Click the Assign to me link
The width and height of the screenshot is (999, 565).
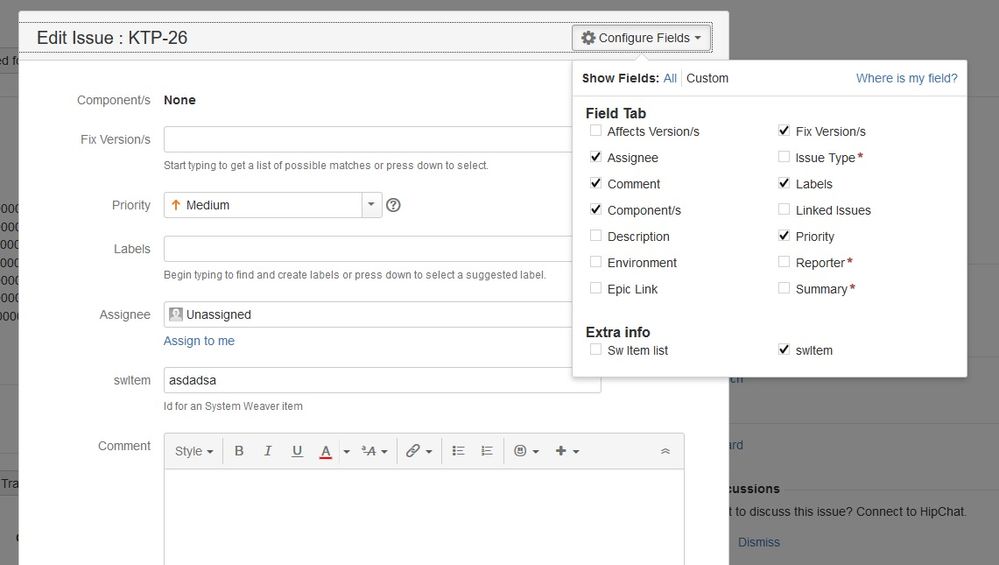199,341
